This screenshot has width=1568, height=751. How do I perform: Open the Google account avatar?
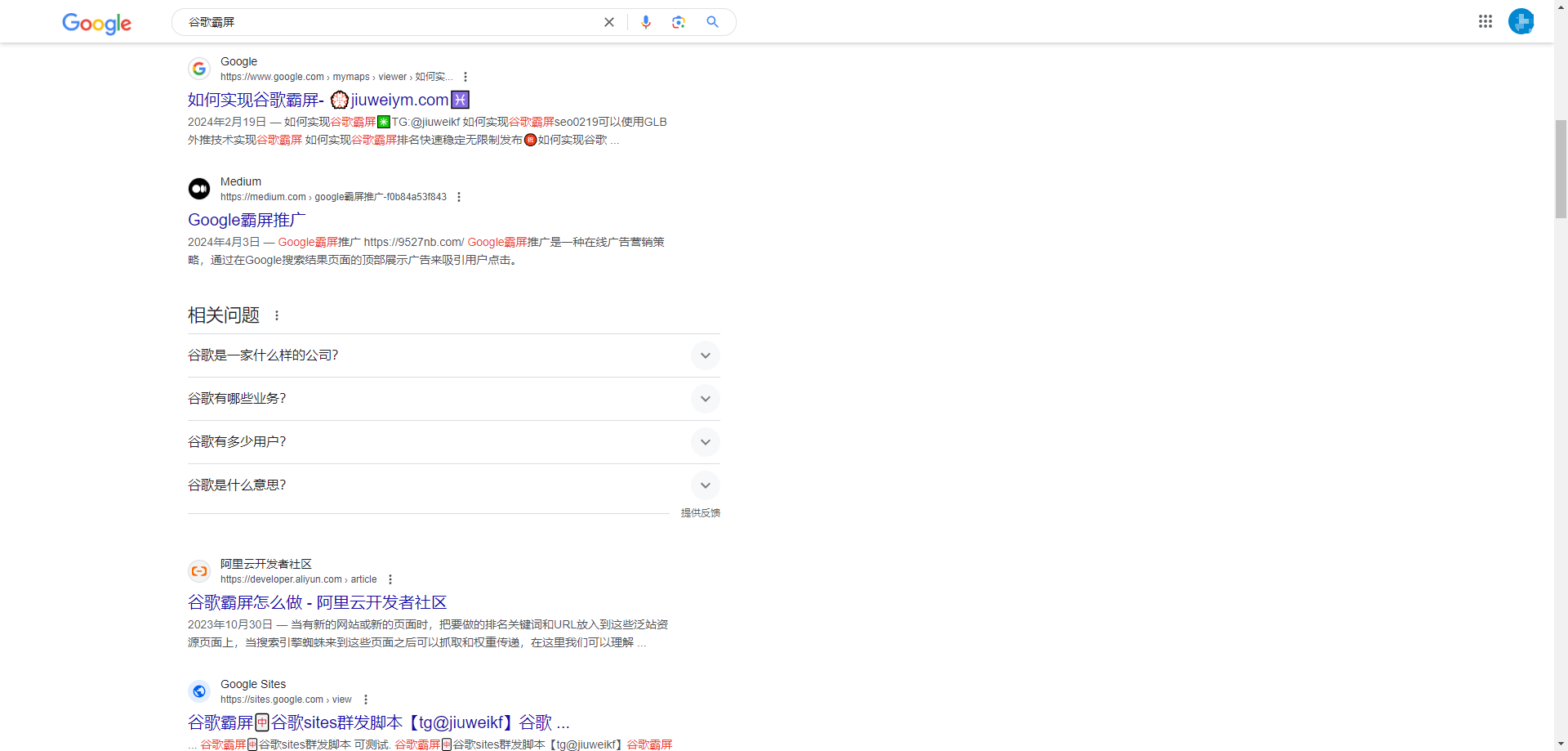(1521, 21)
